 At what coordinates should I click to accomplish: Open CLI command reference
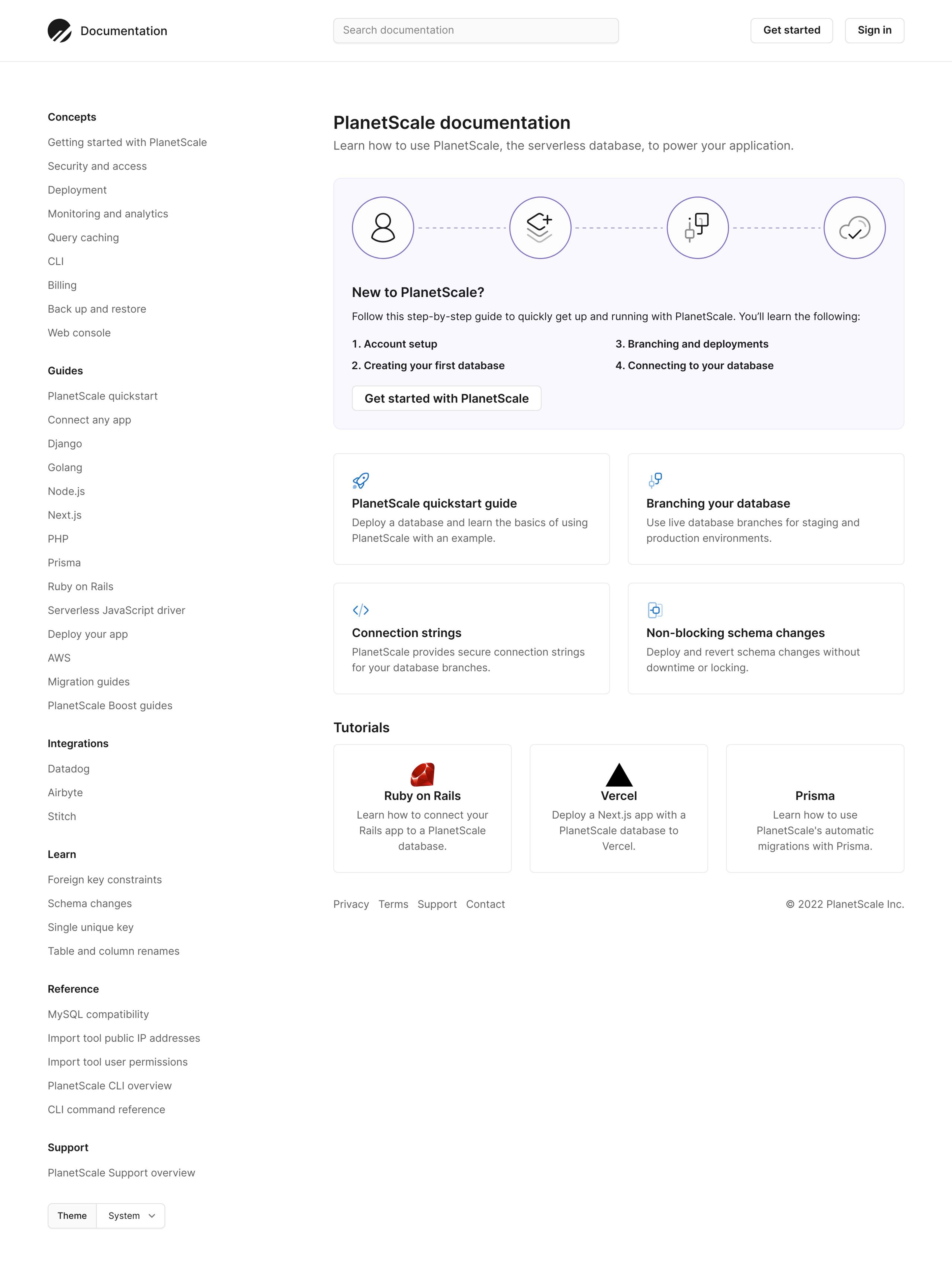tap(107, 1109)
